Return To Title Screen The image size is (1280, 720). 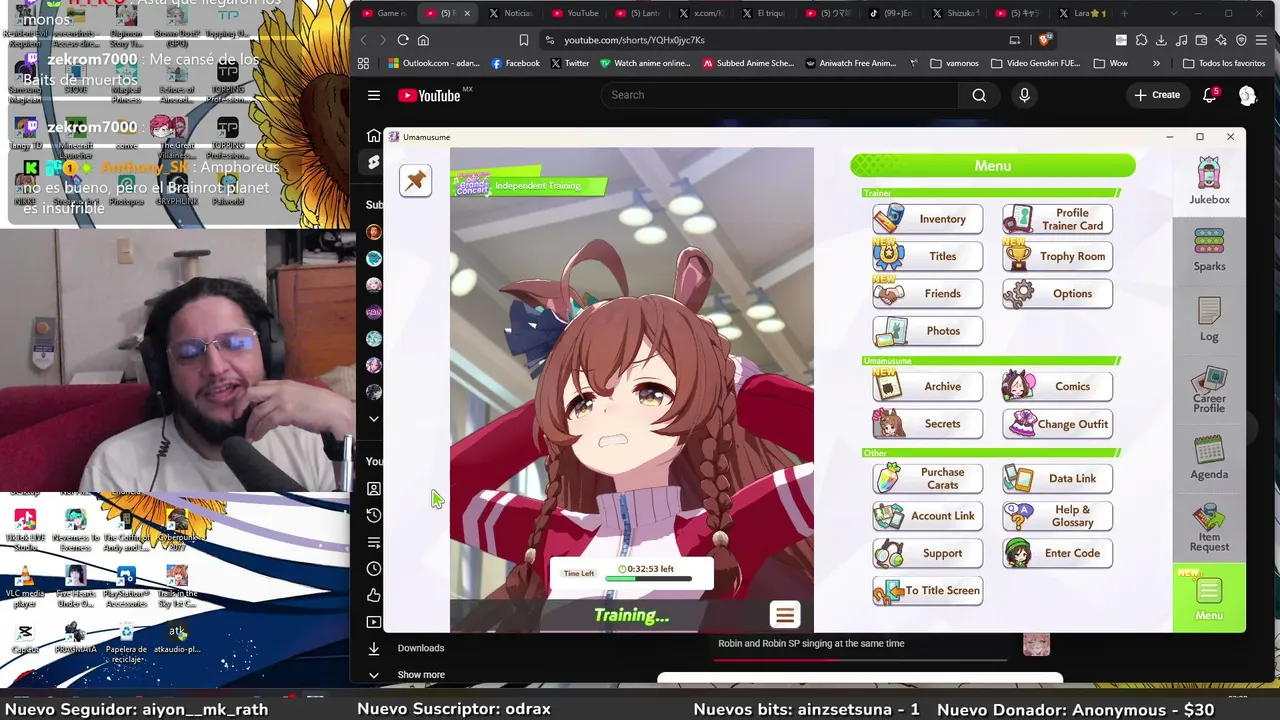(928, 590)
